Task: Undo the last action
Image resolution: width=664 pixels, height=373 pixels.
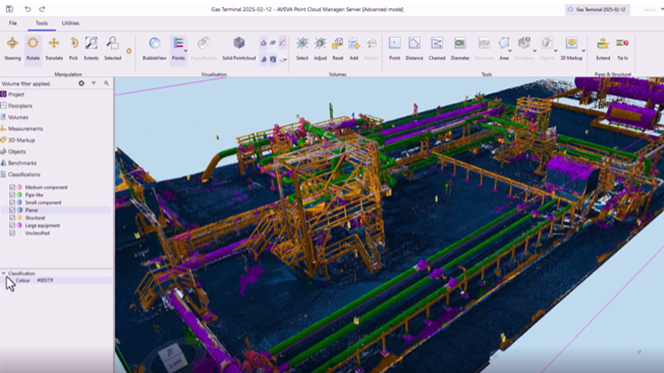Action: [28, 9]
